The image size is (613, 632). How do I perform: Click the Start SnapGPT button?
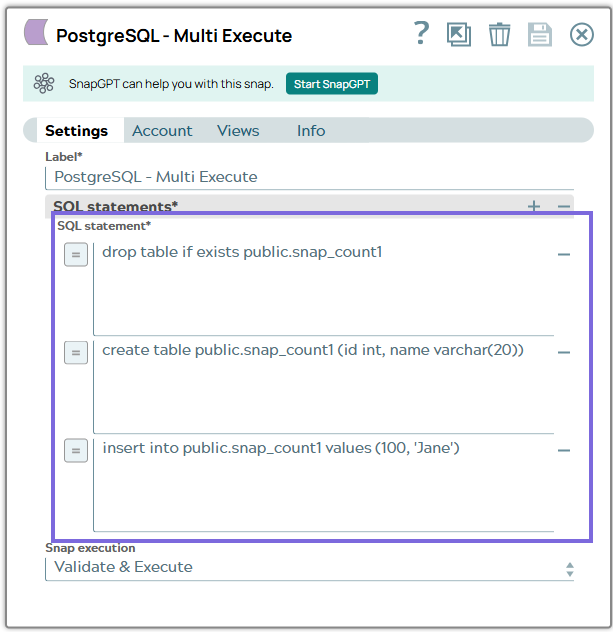pos(332,84)
